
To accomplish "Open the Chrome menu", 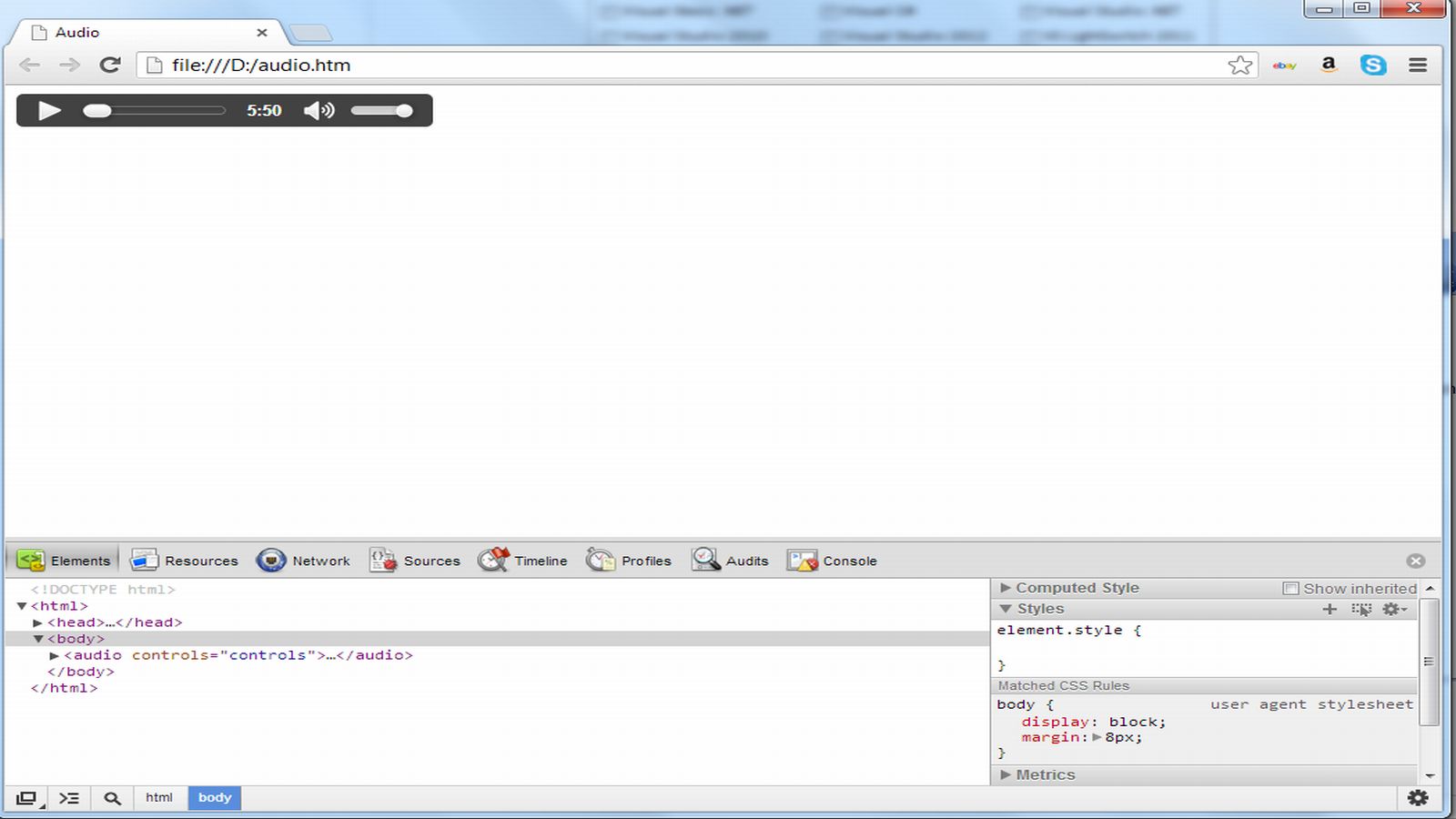I will tap(1418, 65).
